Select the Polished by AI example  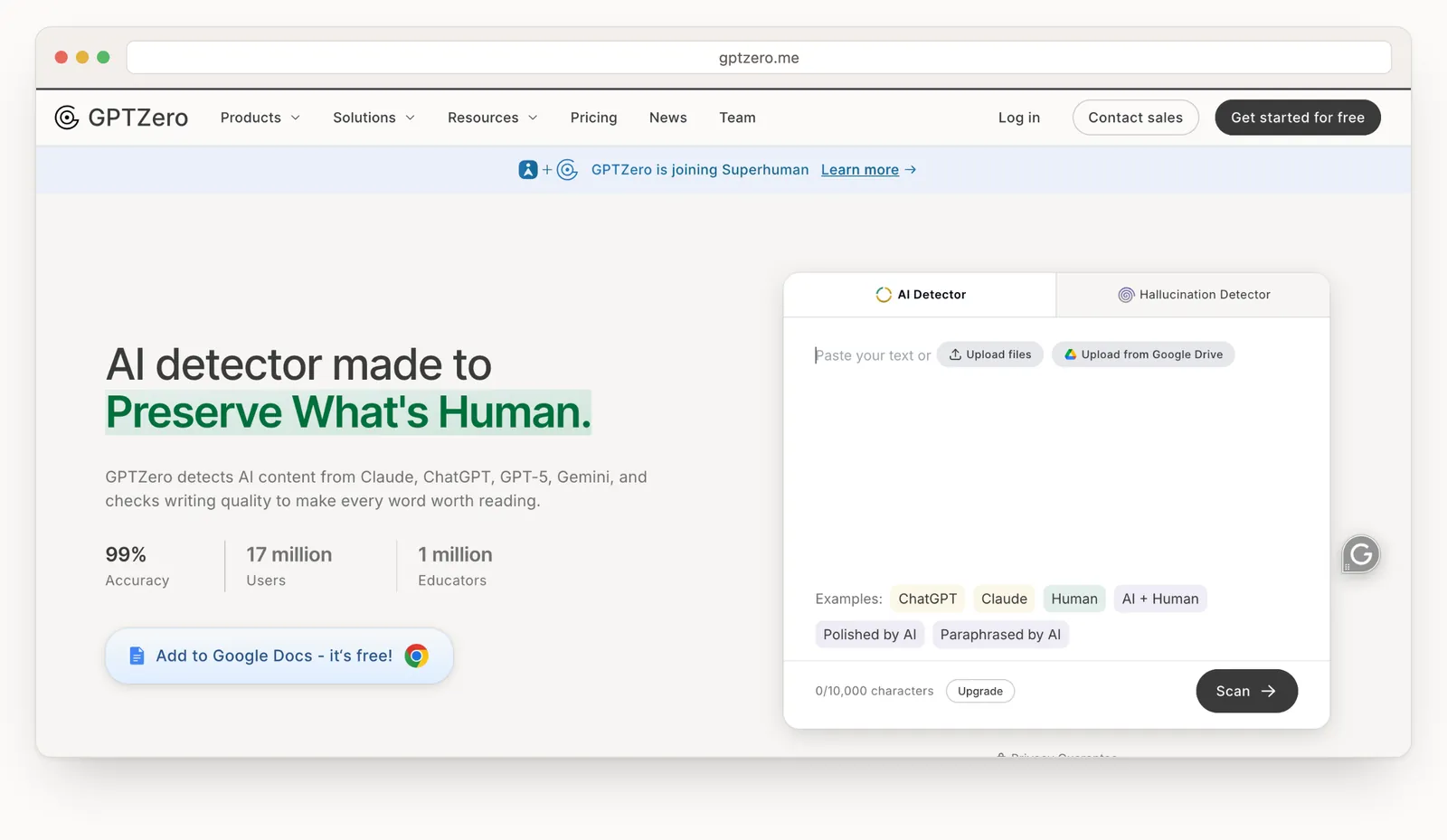coord(869,635)
